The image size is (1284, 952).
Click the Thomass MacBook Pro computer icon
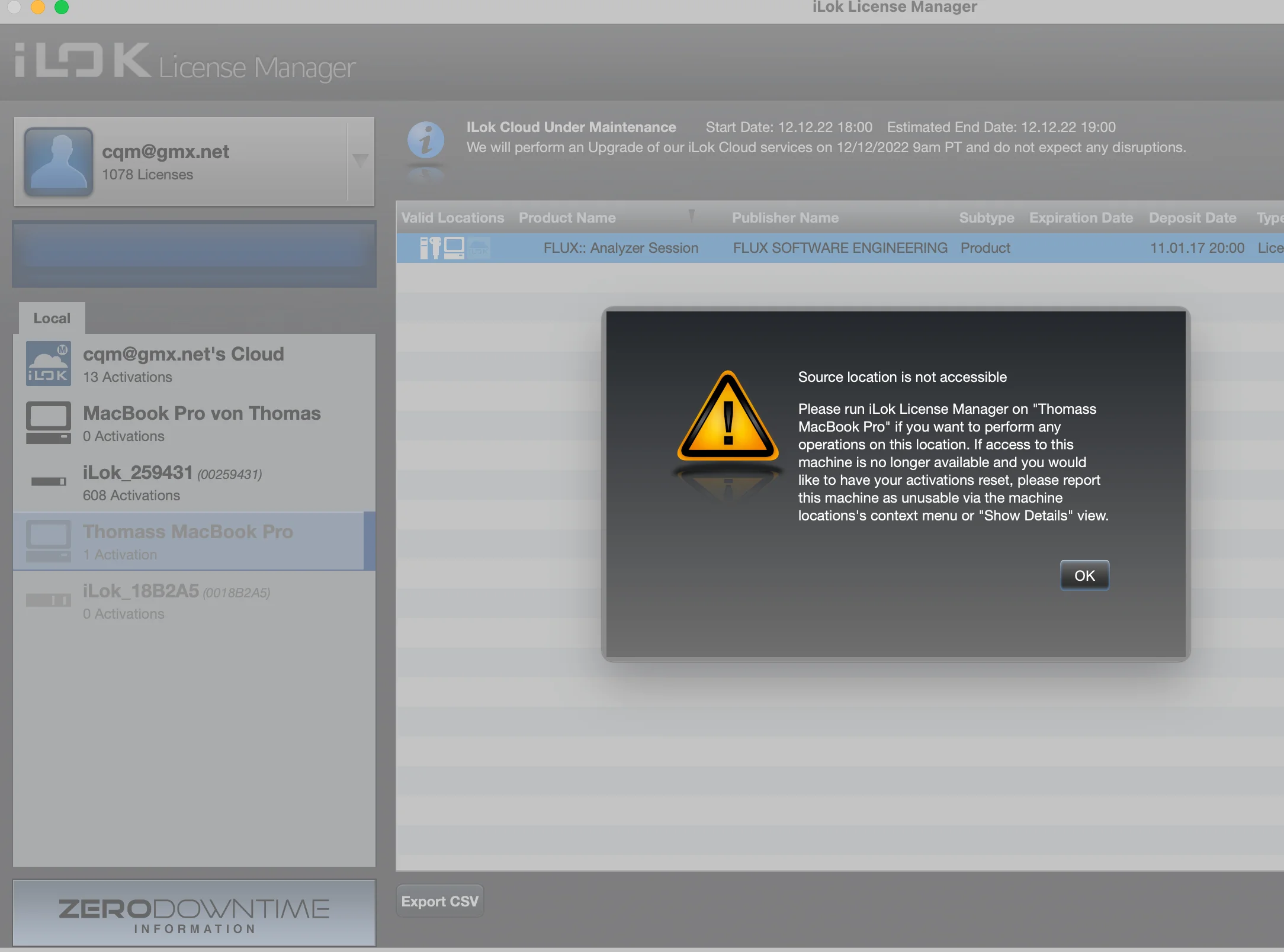[x=49, y=541]
